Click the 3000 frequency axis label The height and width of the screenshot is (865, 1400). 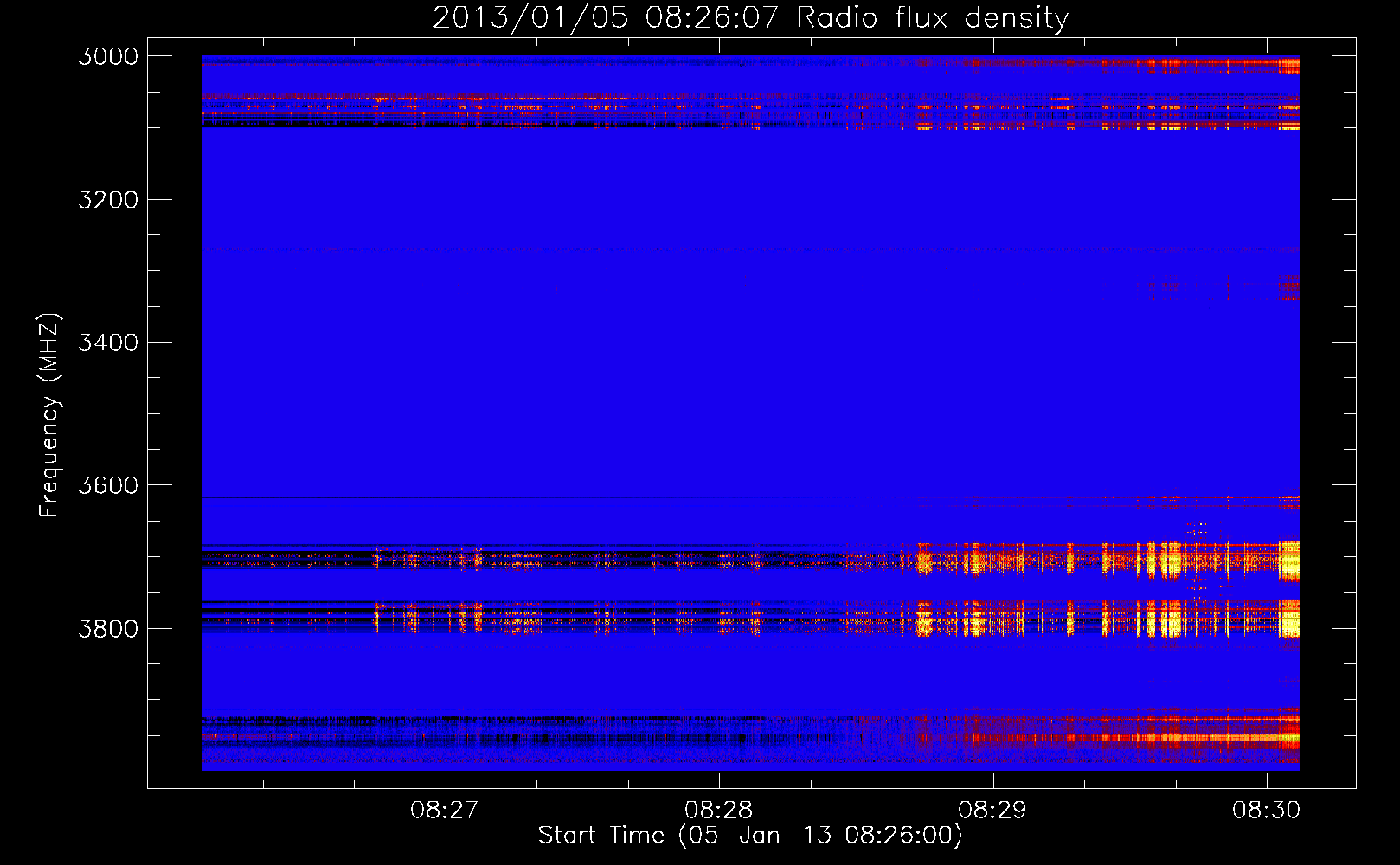click(108, 56)
